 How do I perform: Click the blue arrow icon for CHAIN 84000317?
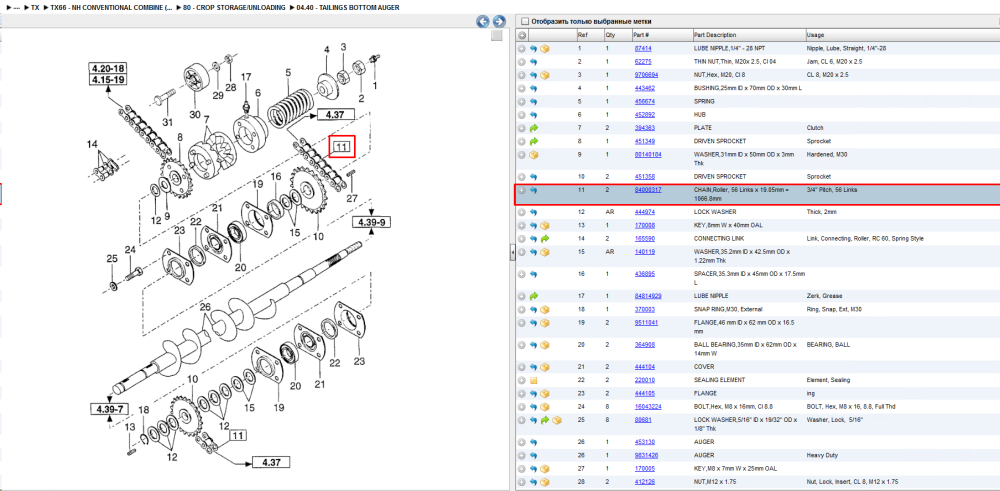point(533,190)
